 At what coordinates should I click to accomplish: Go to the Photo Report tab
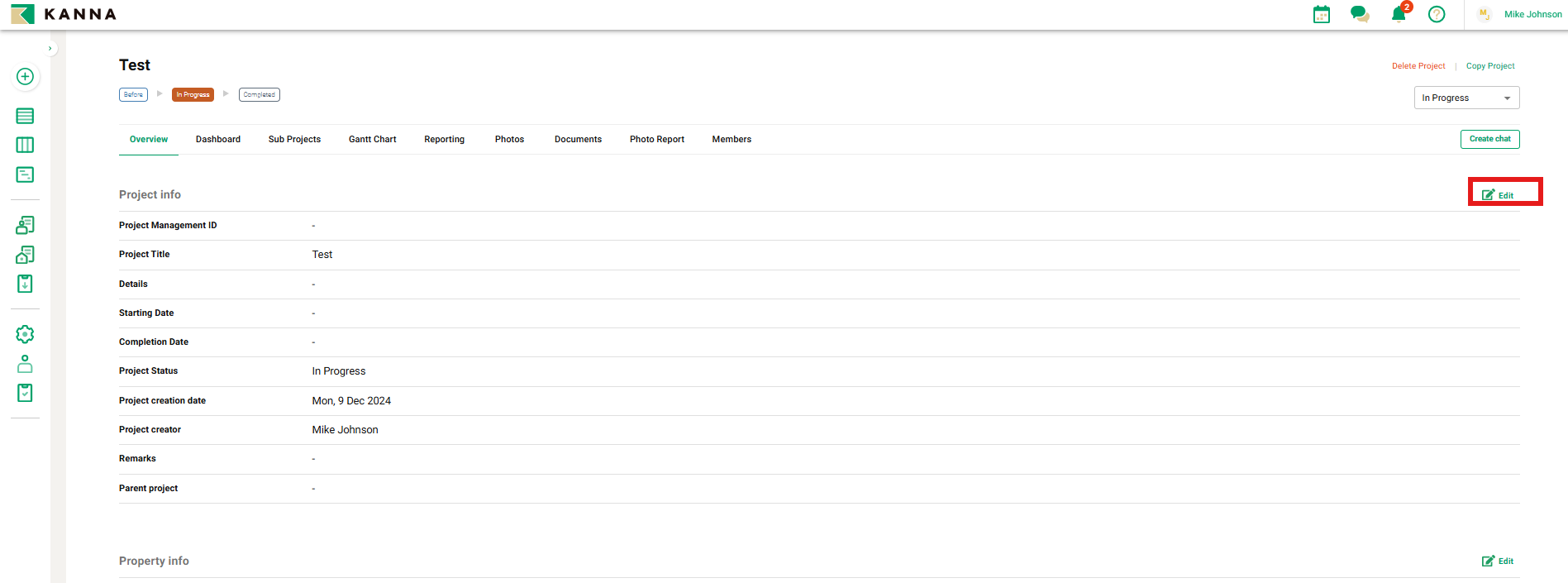click(x=656, y=139)
